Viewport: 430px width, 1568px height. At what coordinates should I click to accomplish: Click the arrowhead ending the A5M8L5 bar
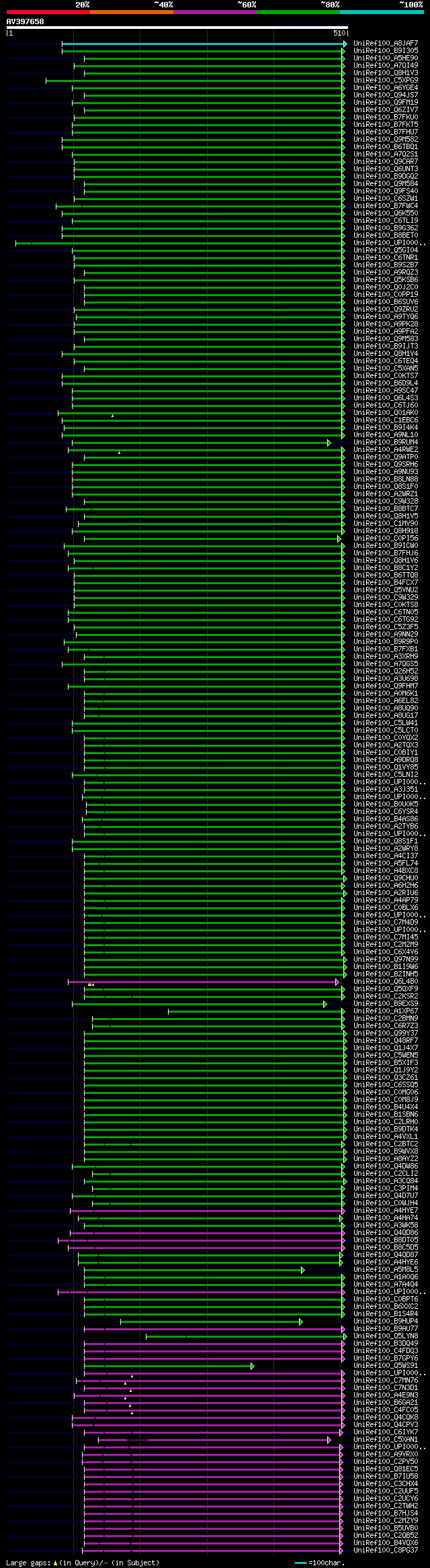click(303, 1270)
